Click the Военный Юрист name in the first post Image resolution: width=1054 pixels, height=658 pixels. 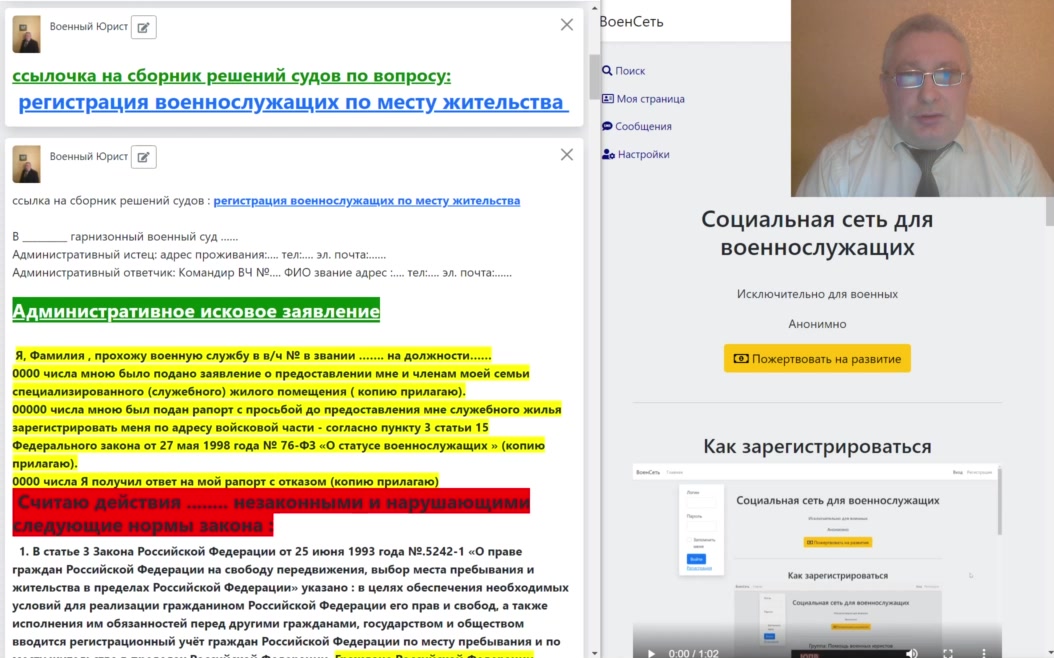(89, 26)
